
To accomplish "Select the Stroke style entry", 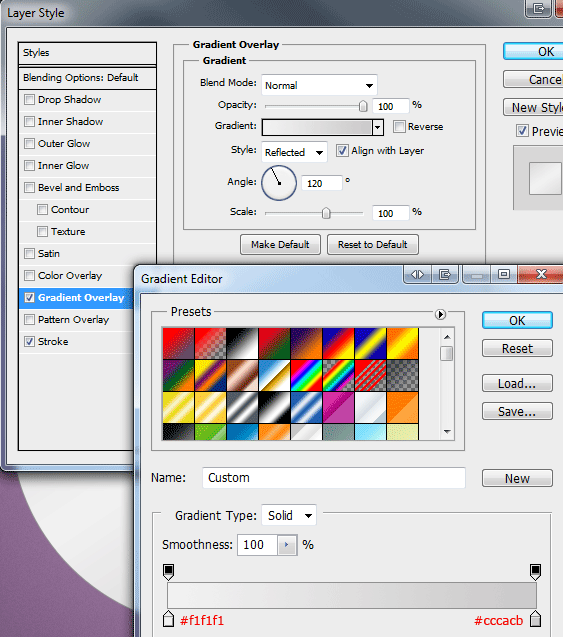I will point(53,341).
